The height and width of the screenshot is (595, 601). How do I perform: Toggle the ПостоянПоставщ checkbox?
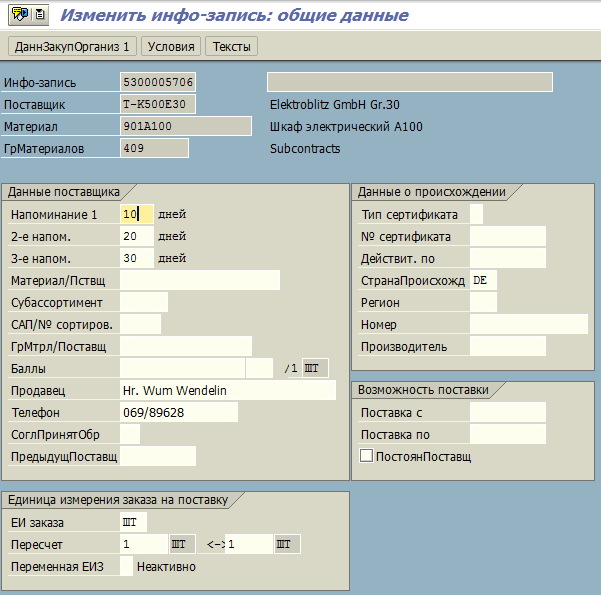pyautogui.click(x=366, y=456)
